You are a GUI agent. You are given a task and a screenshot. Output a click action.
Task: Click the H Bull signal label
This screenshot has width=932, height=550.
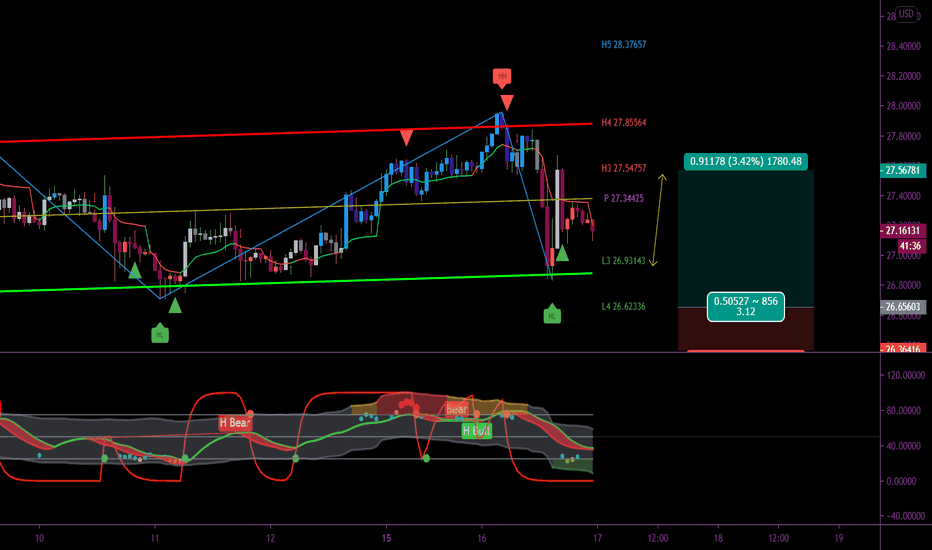(x=477, y=430)
